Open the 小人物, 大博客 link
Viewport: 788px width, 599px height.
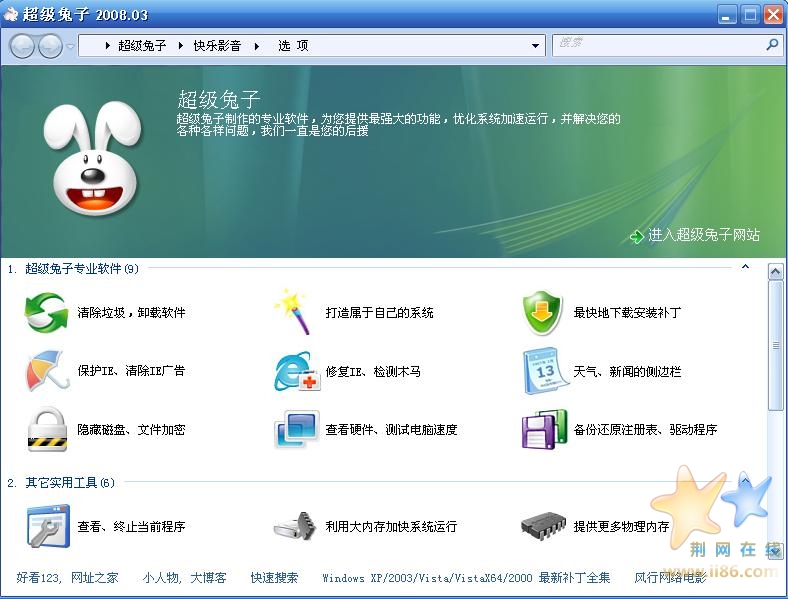pyautogui.click(x=184, y=577)
